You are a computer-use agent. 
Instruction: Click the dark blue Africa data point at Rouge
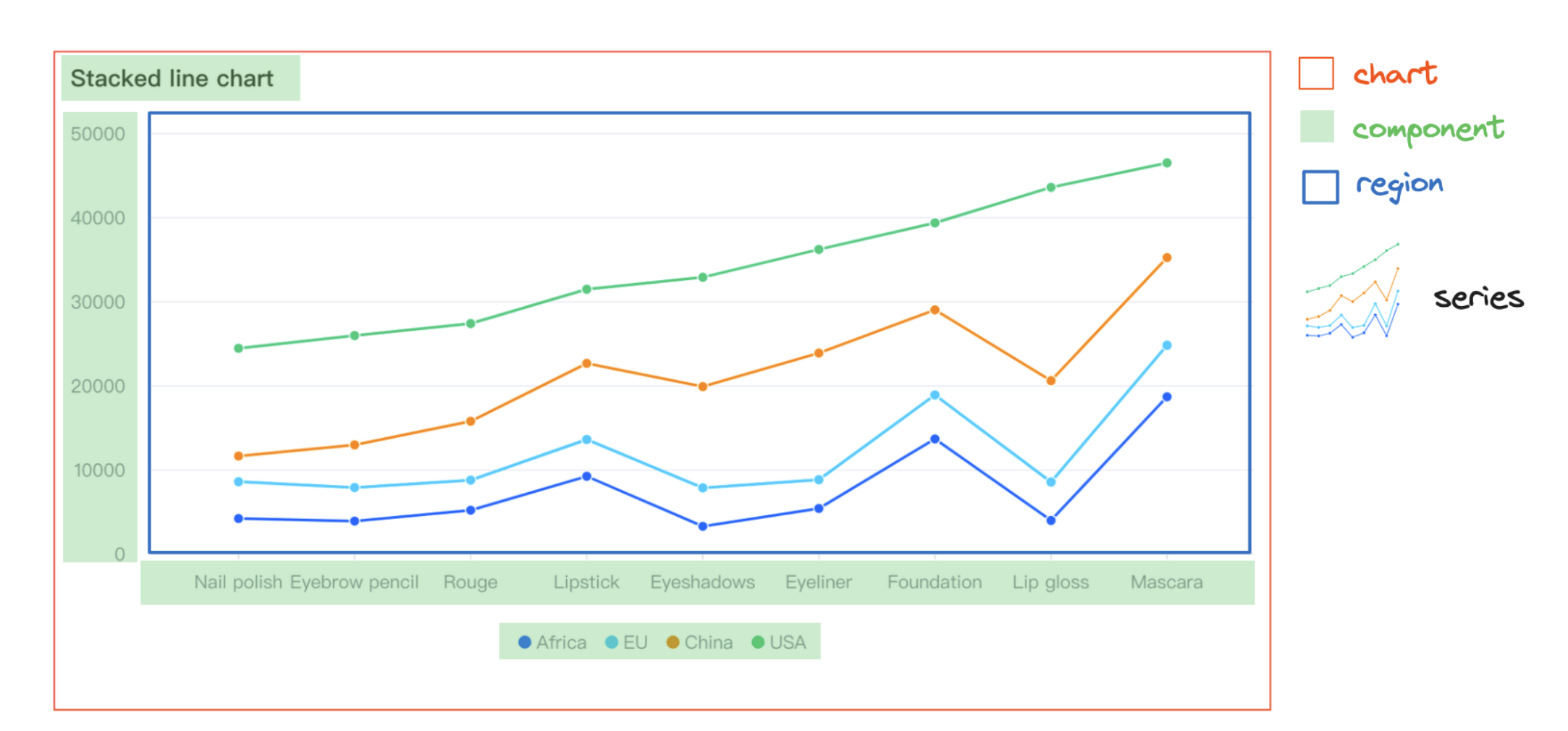click(471, 510)
